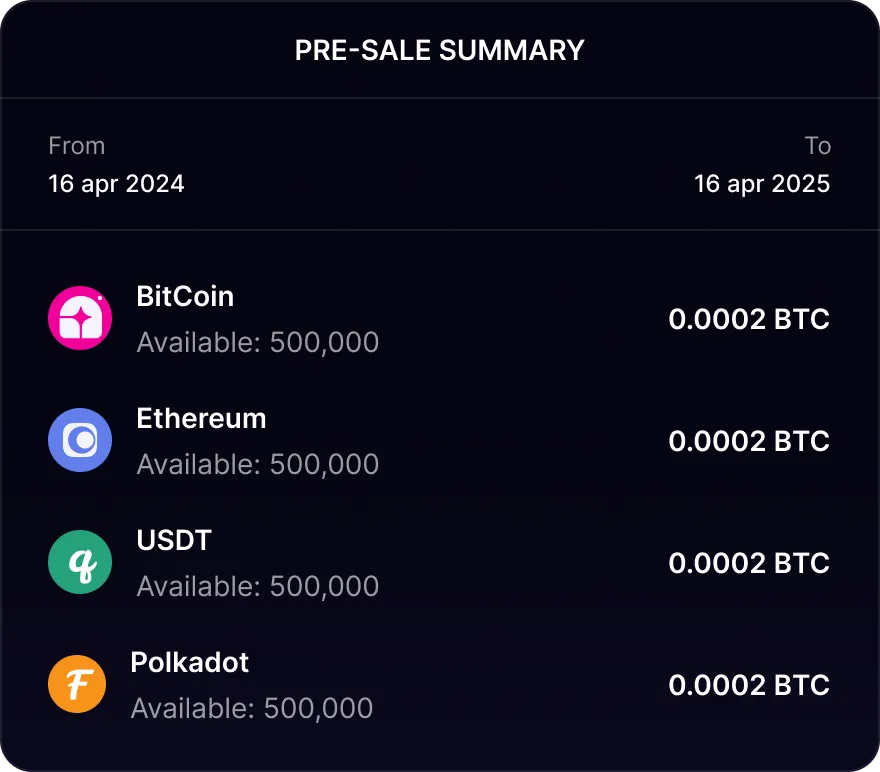Click the 0.0002 BTC price beside Polkadot

click(x=748, y=685)
